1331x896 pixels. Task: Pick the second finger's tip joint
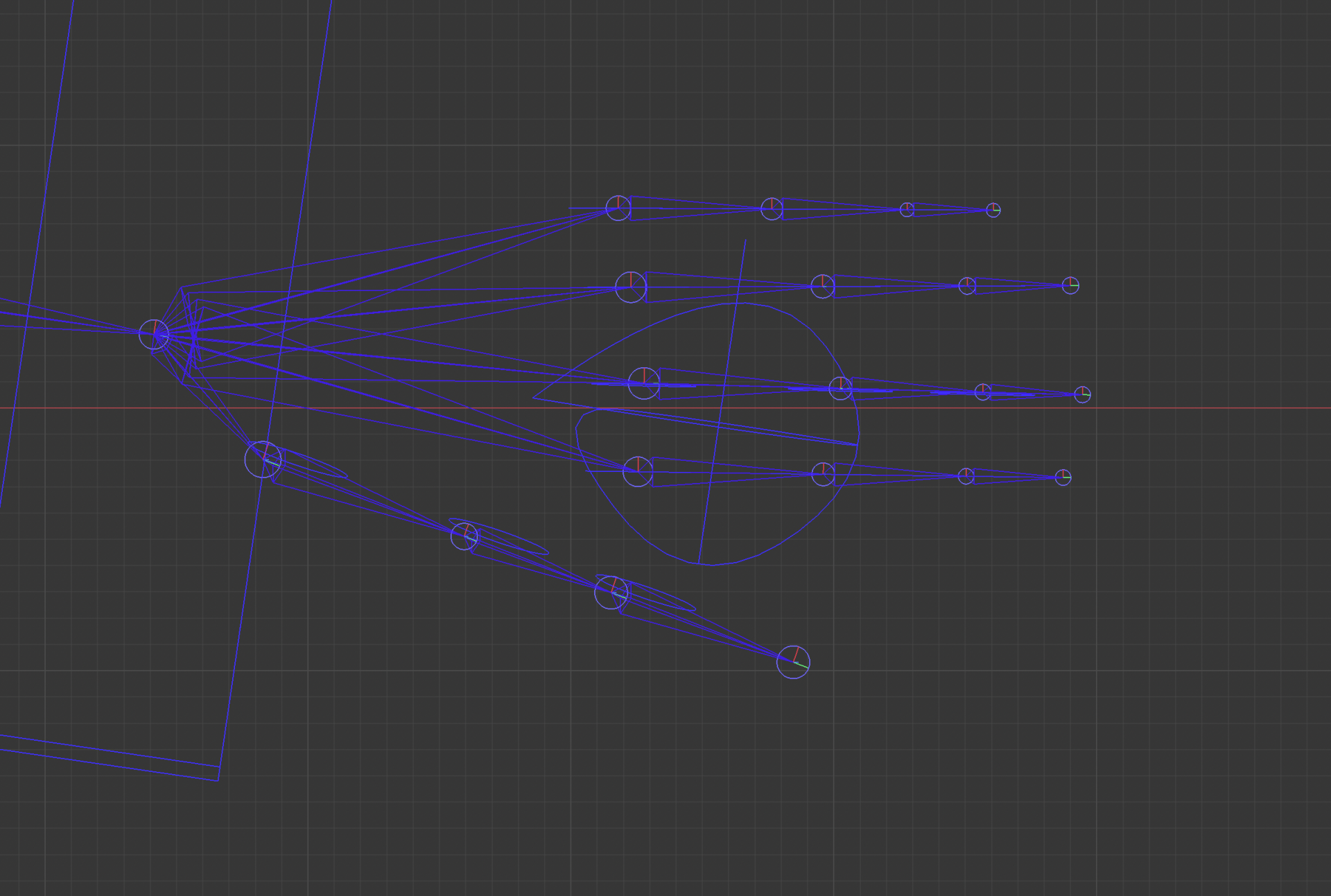(x=1070, y=286)
